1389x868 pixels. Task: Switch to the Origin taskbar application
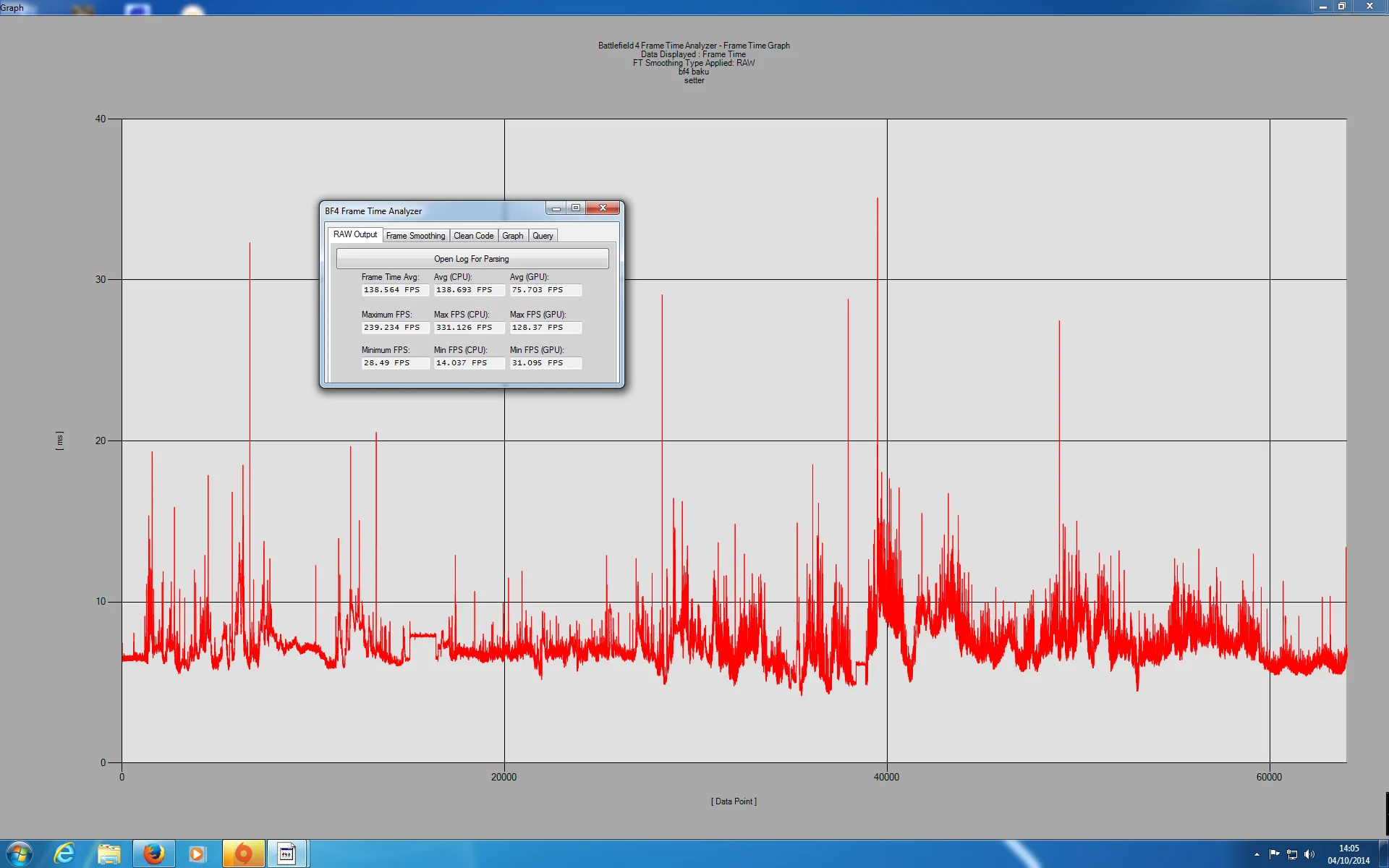pyautogui.click(x=244, y=854)
